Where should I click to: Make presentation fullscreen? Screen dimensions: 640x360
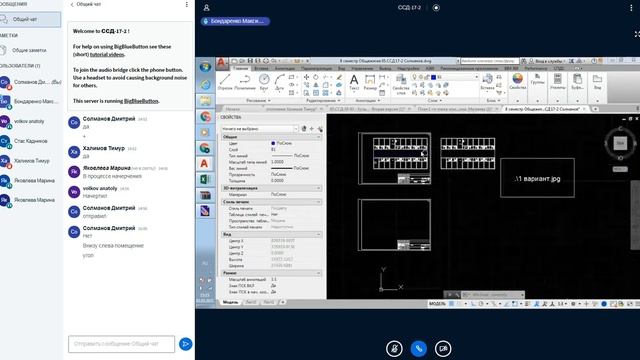[637, 34]
